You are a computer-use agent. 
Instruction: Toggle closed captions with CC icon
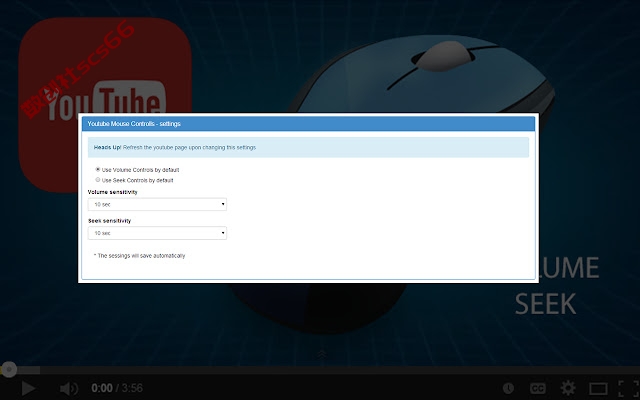538,388
